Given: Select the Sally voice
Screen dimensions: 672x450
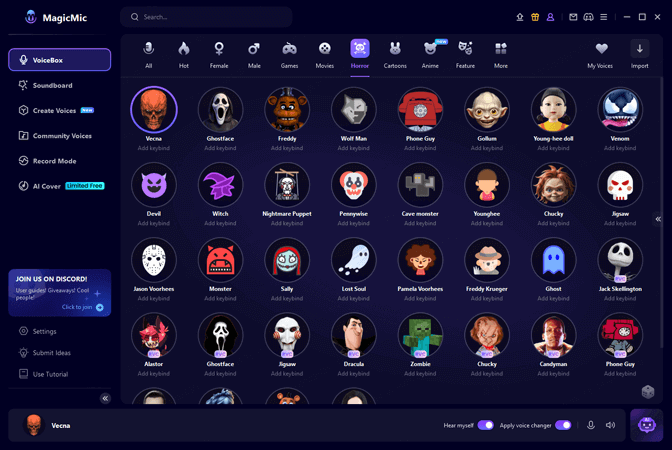Looking at the screenshot, I should pyautogui.click(x=287, y=260).
